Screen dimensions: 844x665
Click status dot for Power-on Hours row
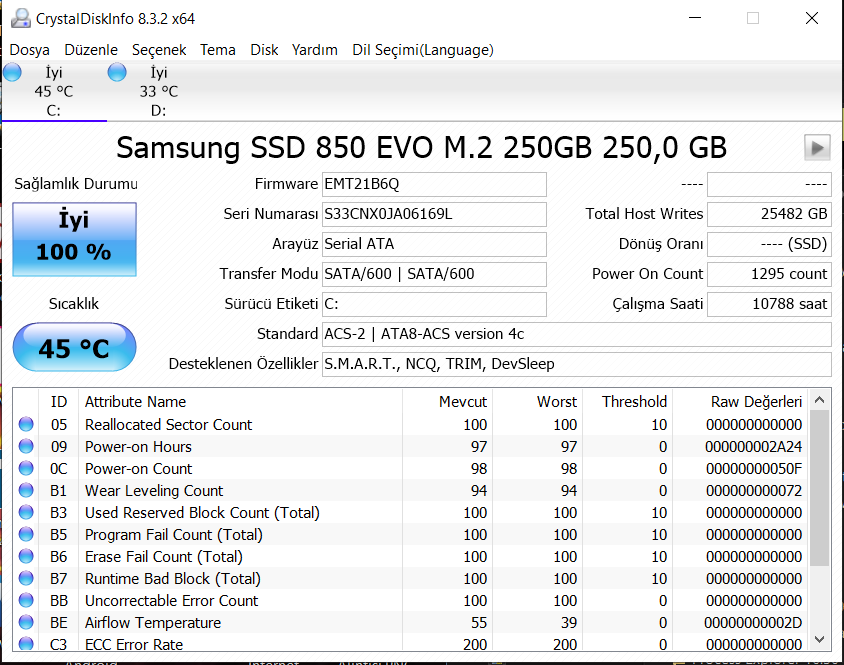pyautogui.click(x=26, y=446)
